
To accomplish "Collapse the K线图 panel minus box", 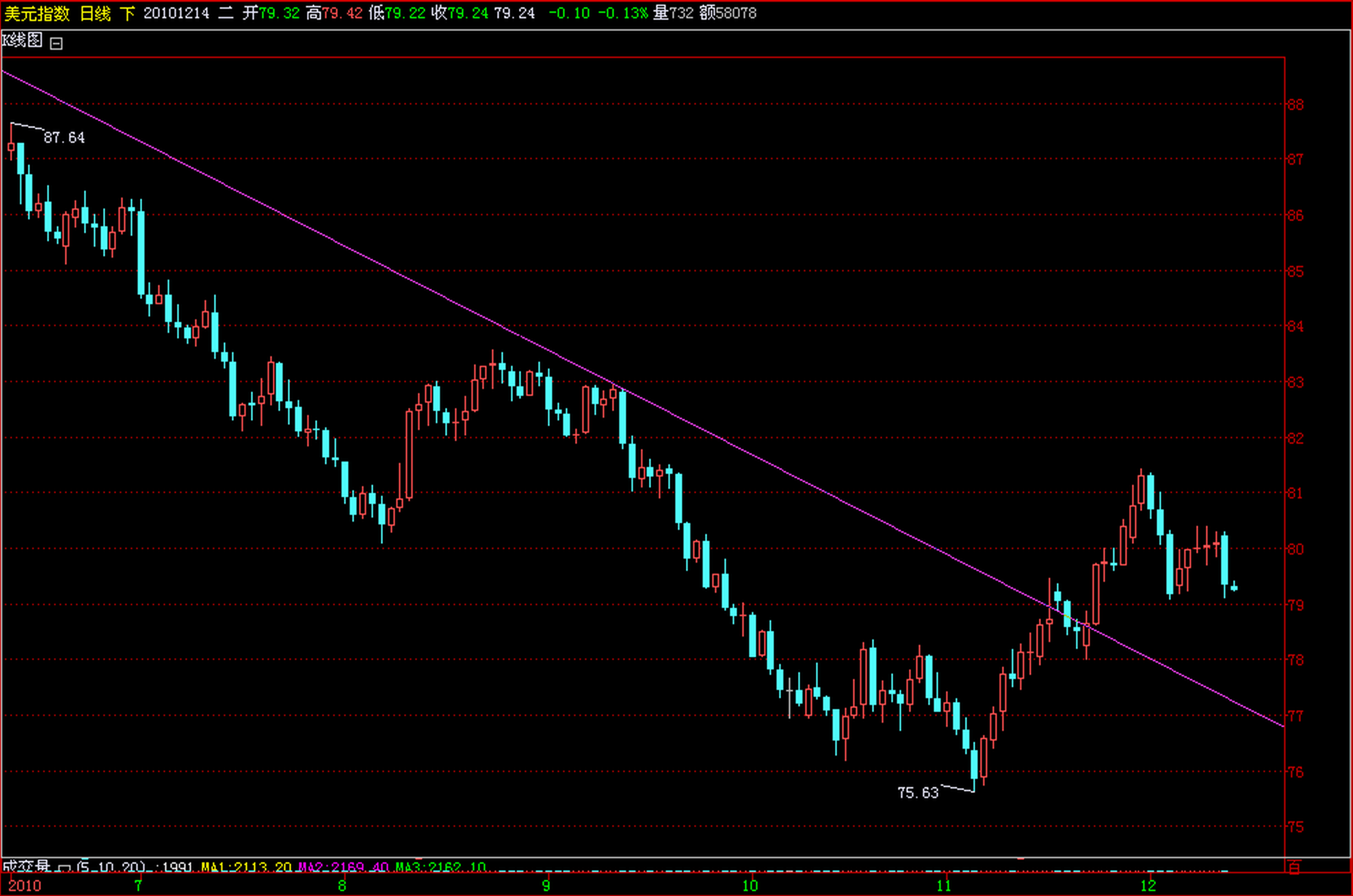I will click(56, 43).
